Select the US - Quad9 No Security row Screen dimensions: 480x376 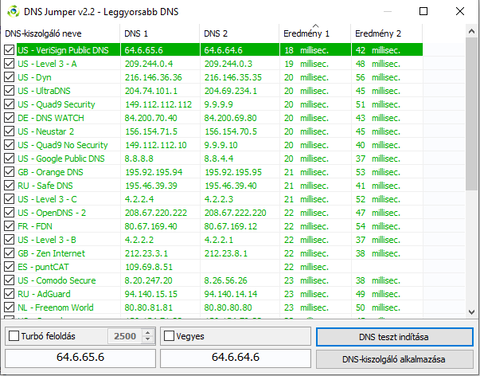point(213,145)
